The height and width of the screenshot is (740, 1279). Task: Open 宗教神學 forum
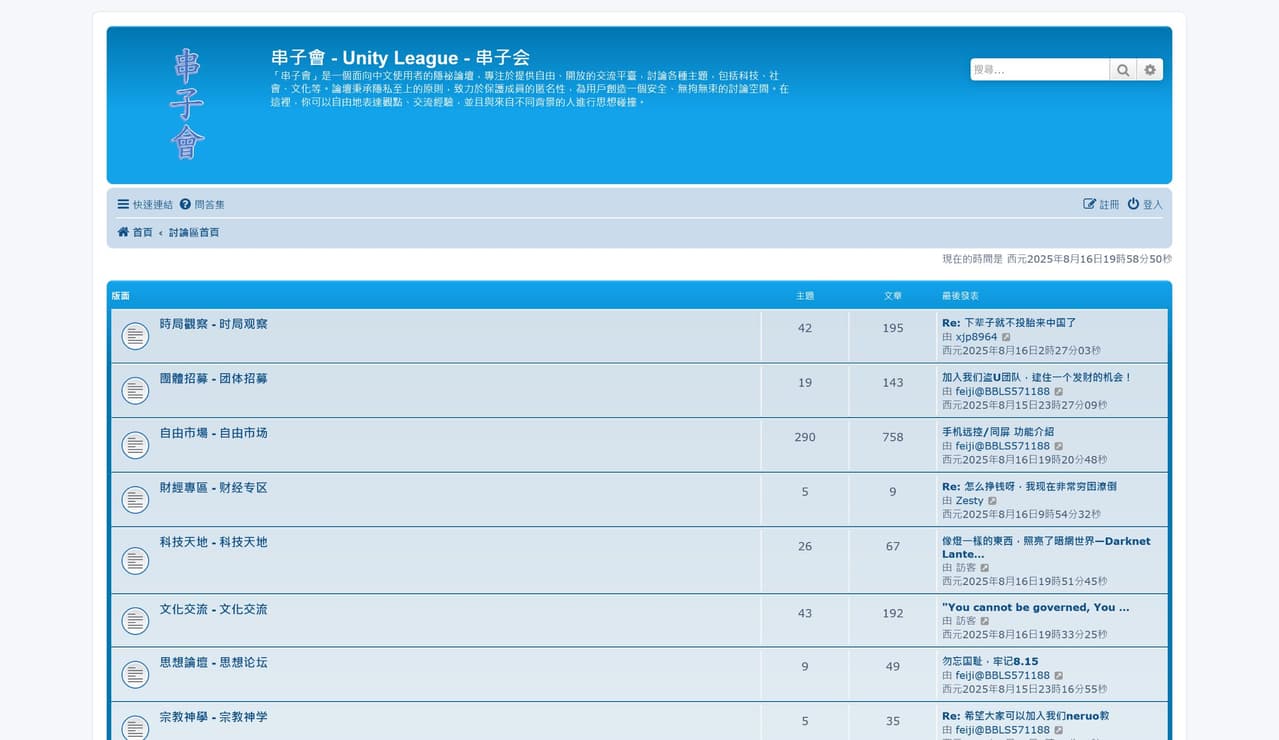pyautogui.click(x=214, y=717)
